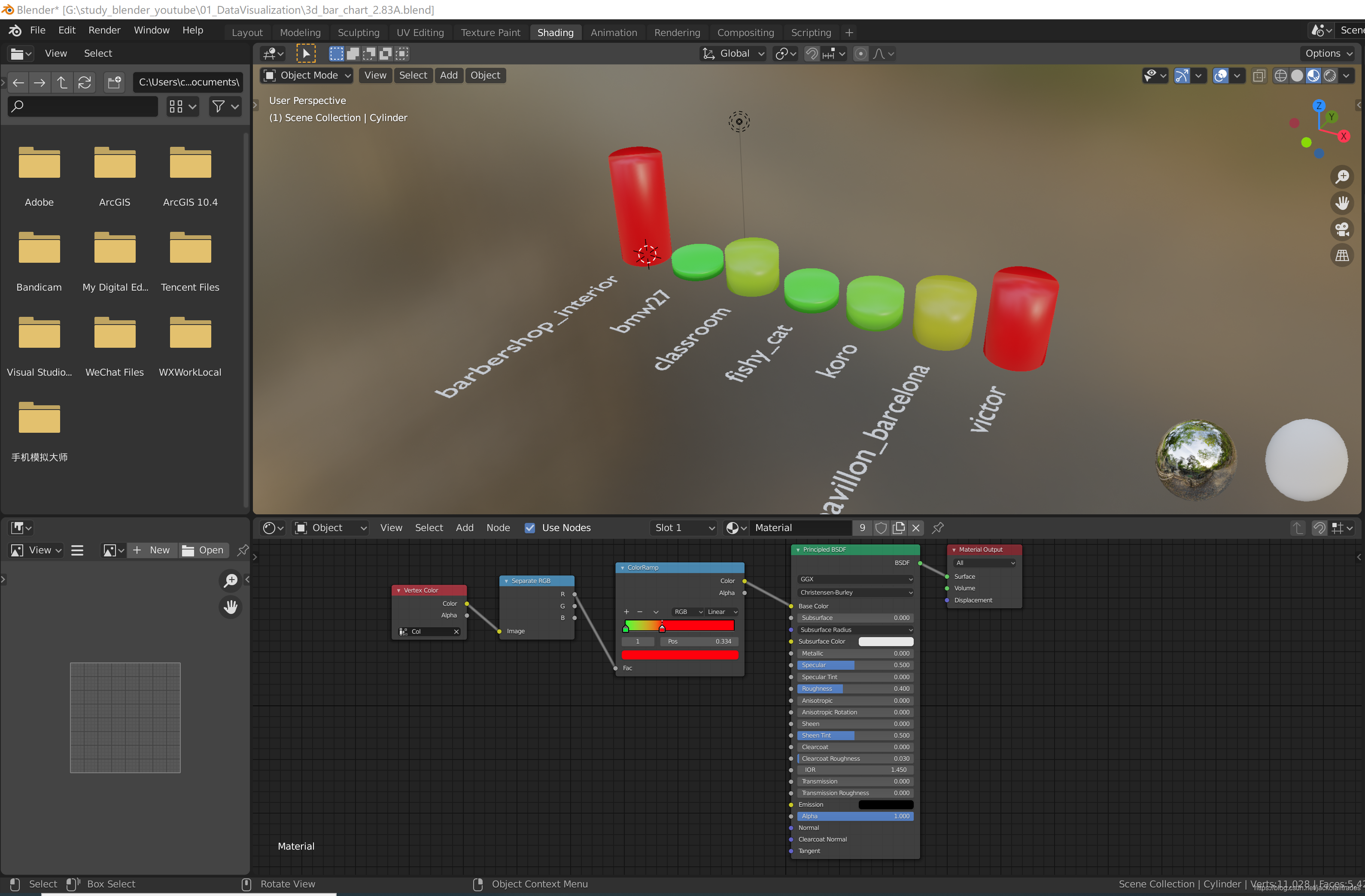Expand the Slot 1 dropdown
Screen dimensions: 1365x896
[684, 528]
